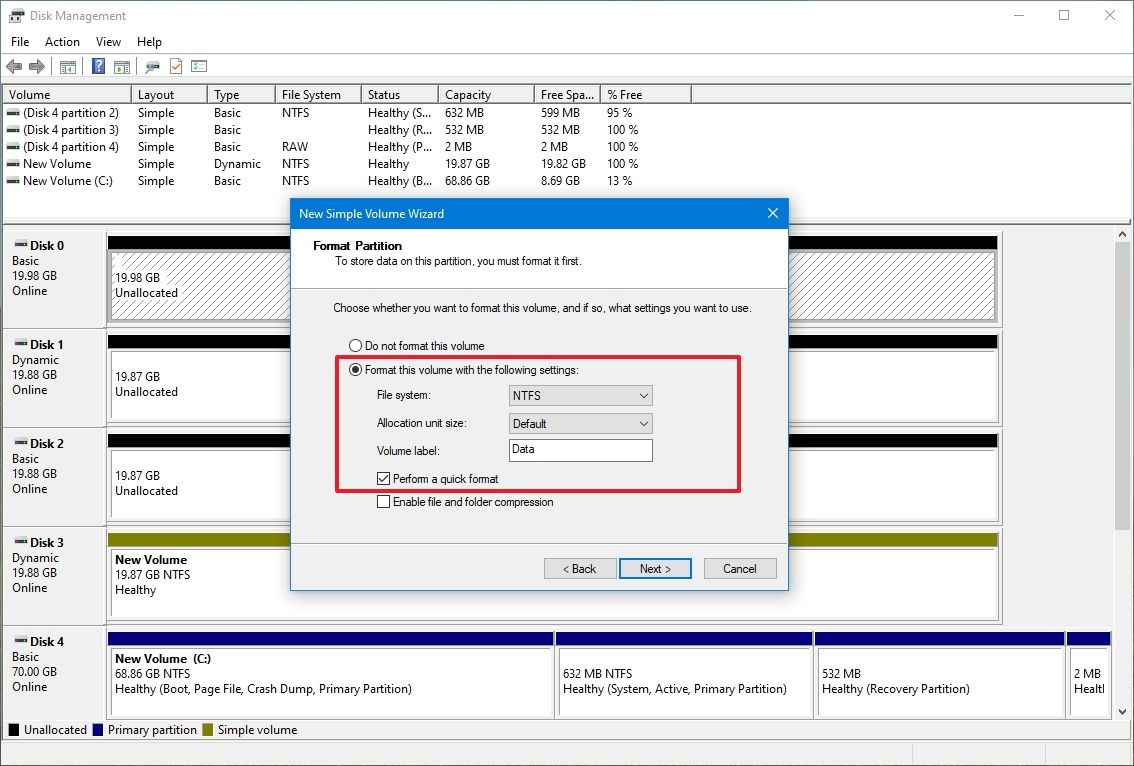1134x766 pixels.
Task: Click the Back button in the wizard
Action: point(579,568)
